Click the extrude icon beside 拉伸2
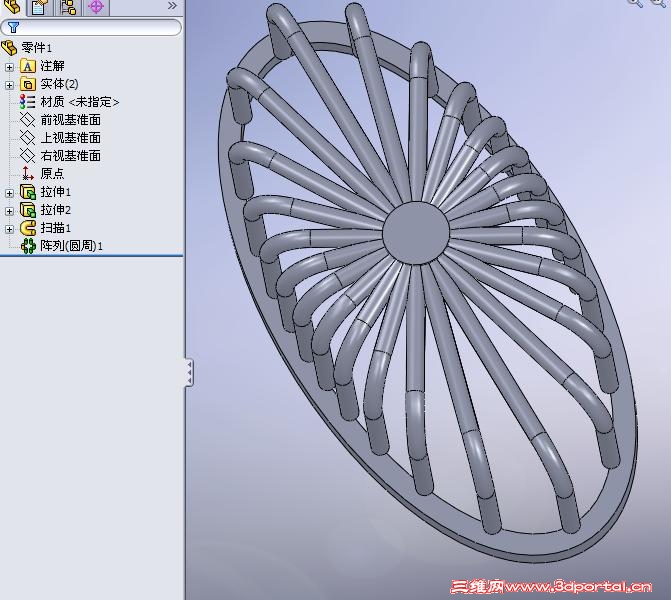This screenshot has height=600, width=671. tap(28, 210)
